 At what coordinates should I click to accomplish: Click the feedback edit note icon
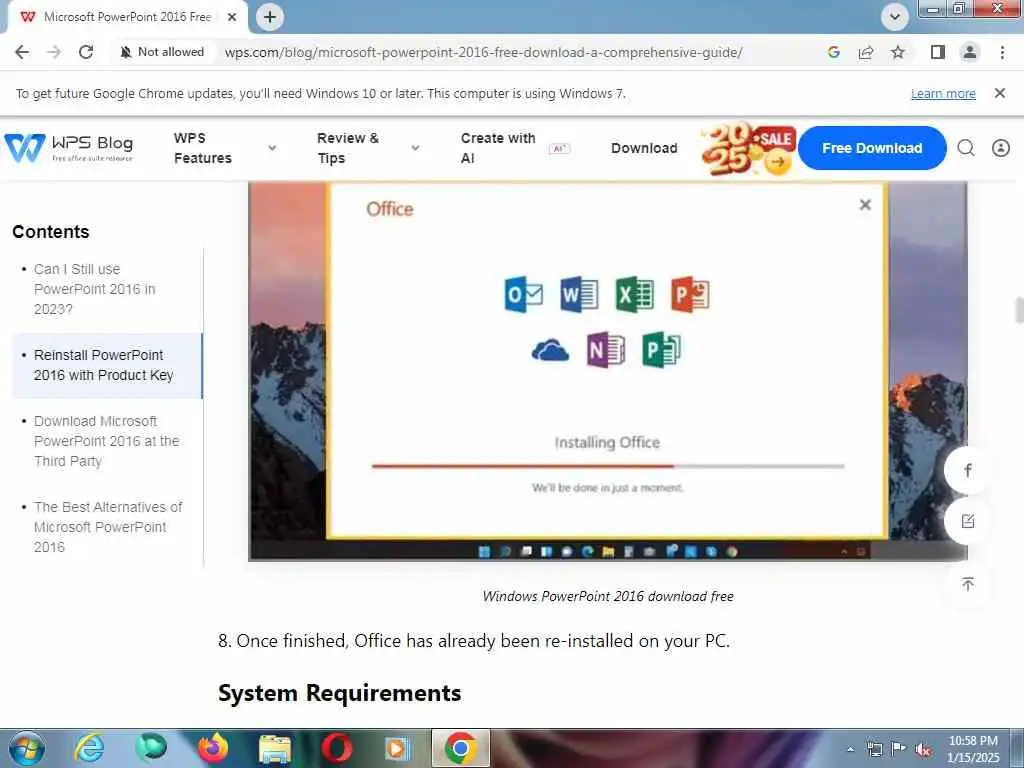point(968,521)
